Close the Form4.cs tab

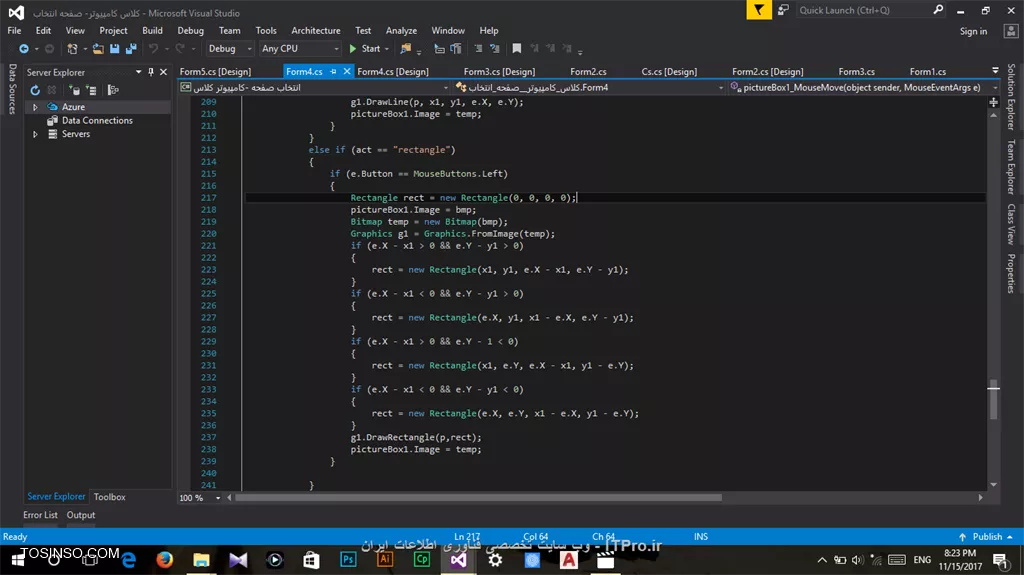tap(347, 71)
